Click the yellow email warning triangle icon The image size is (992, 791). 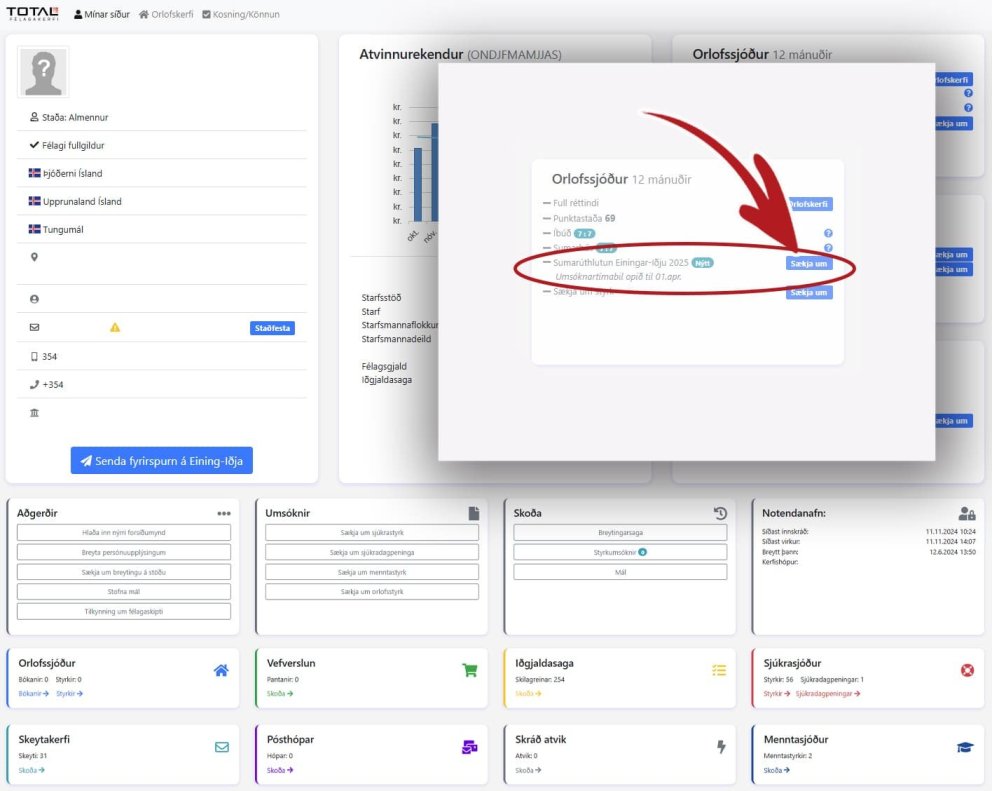point(115,328)
